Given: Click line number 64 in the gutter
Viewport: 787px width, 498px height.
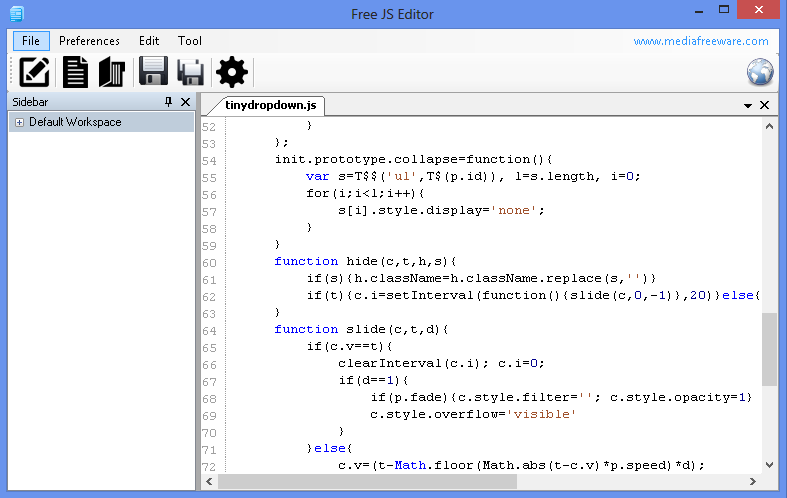Looking at the screenshot, I should (x=209, y=331).
